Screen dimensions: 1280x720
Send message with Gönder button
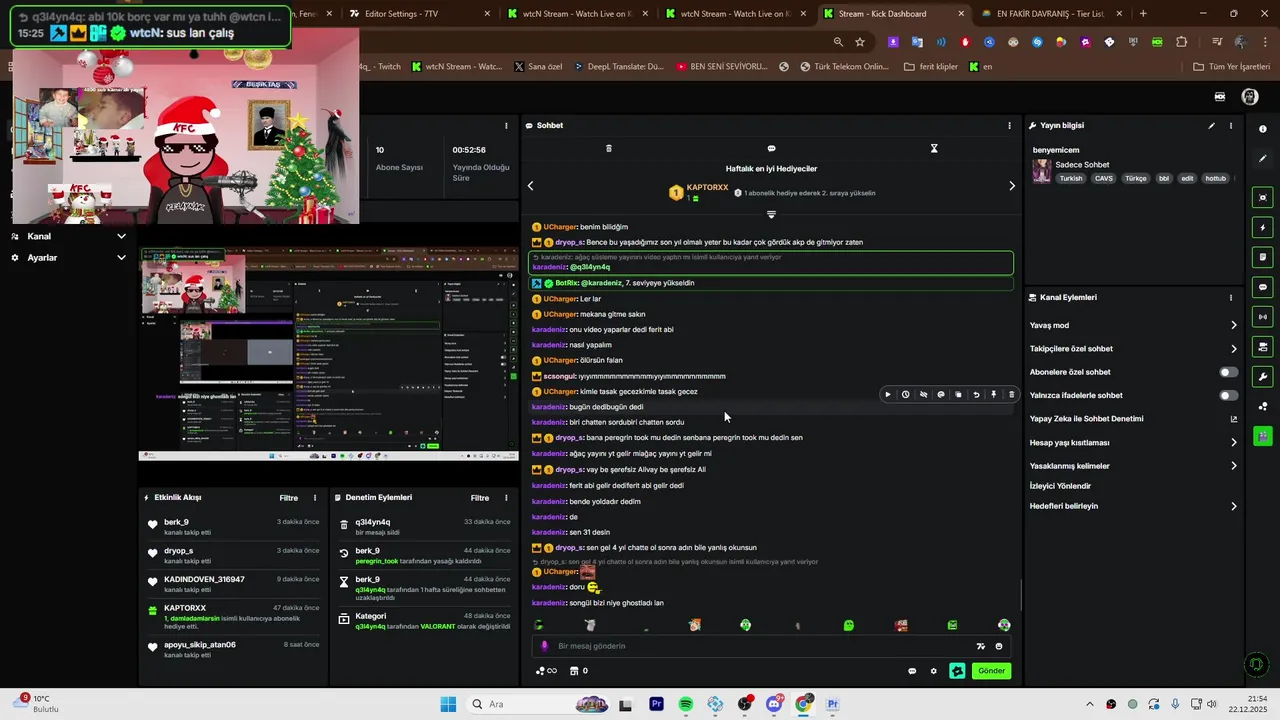(x=991, y=671)
